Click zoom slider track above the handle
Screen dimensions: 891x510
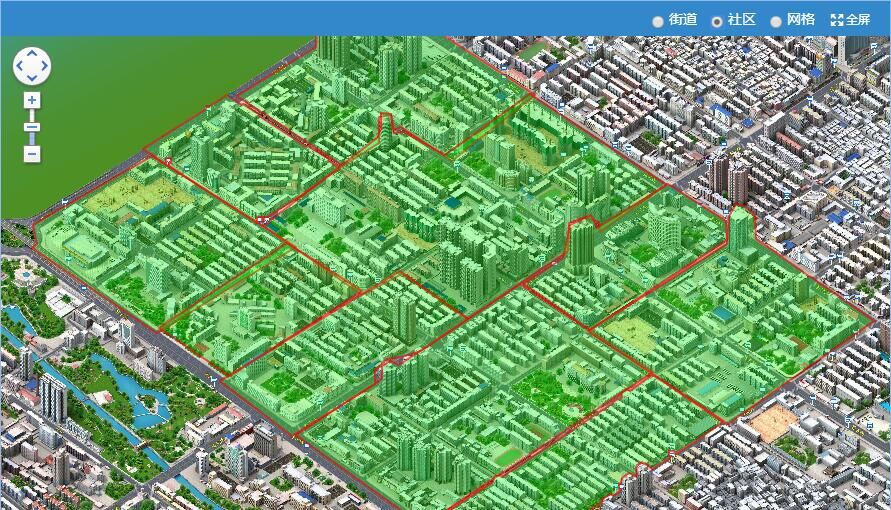pos(32,116)
